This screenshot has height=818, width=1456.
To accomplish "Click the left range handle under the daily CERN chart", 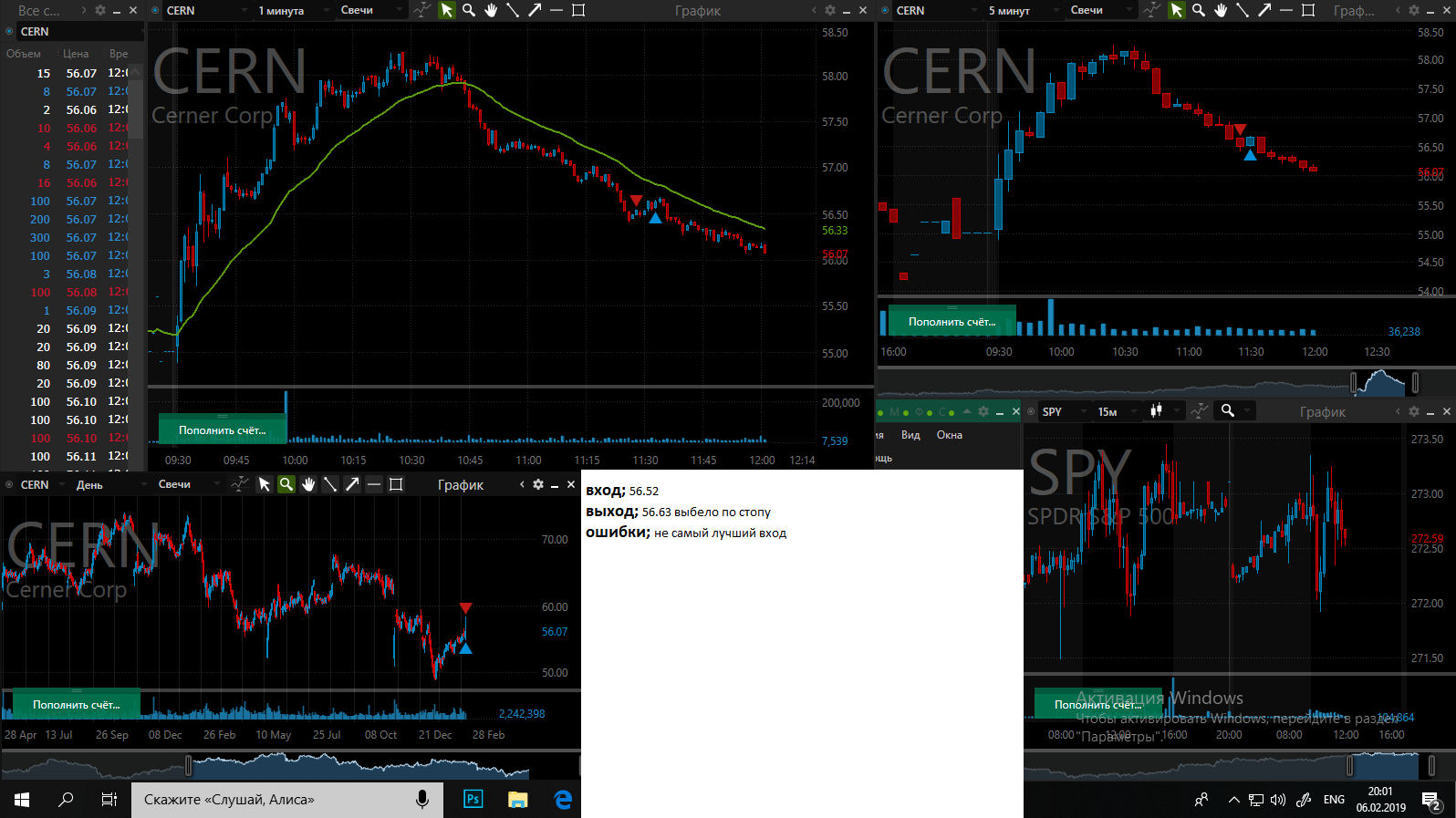I will (x=189, y=765).
